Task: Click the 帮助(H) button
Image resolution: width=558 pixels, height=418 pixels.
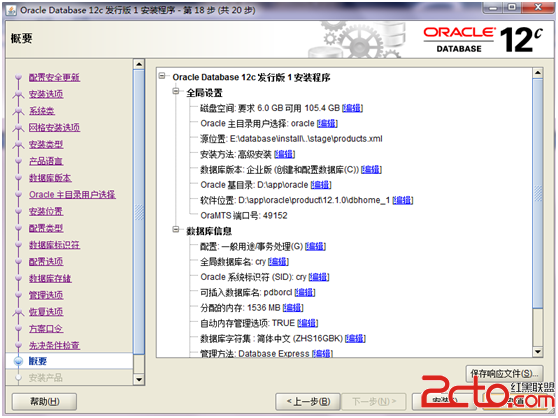Action: (44, 402)
